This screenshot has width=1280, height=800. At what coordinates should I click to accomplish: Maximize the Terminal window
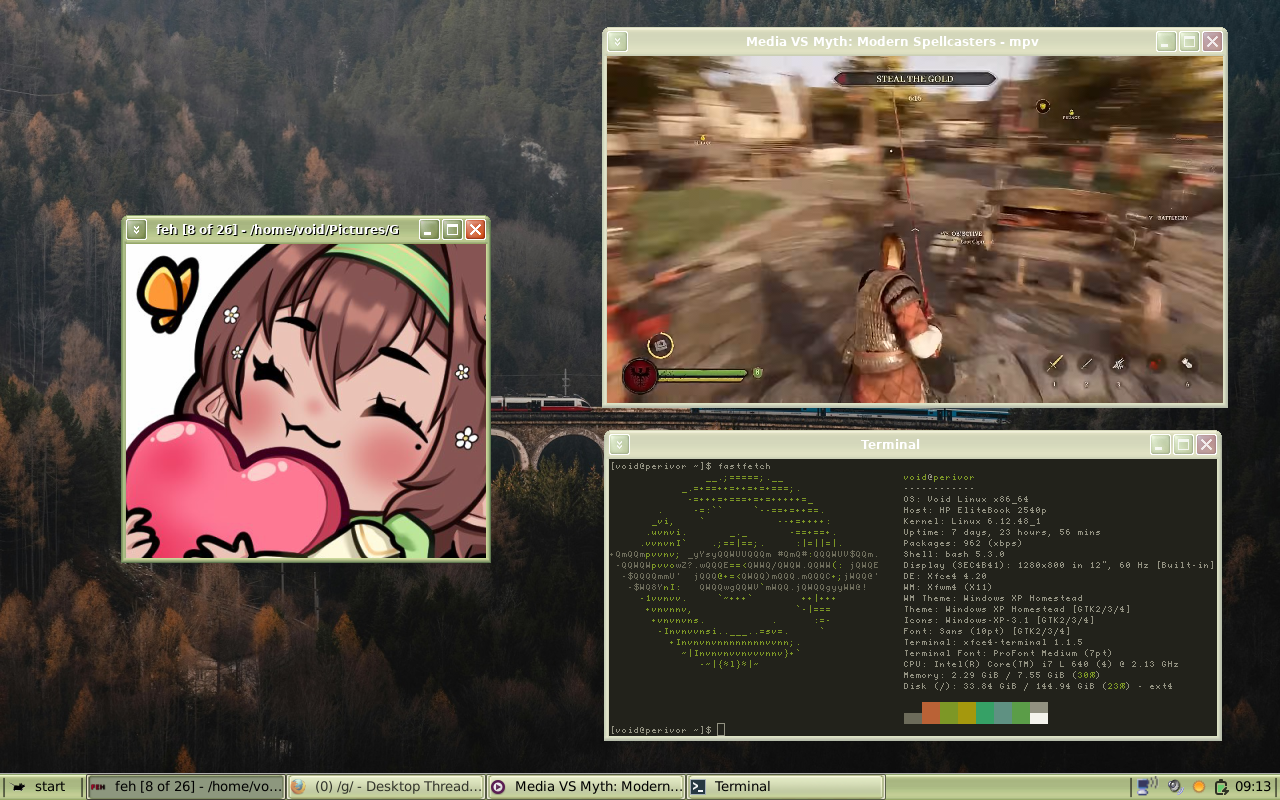[1184, 445]
